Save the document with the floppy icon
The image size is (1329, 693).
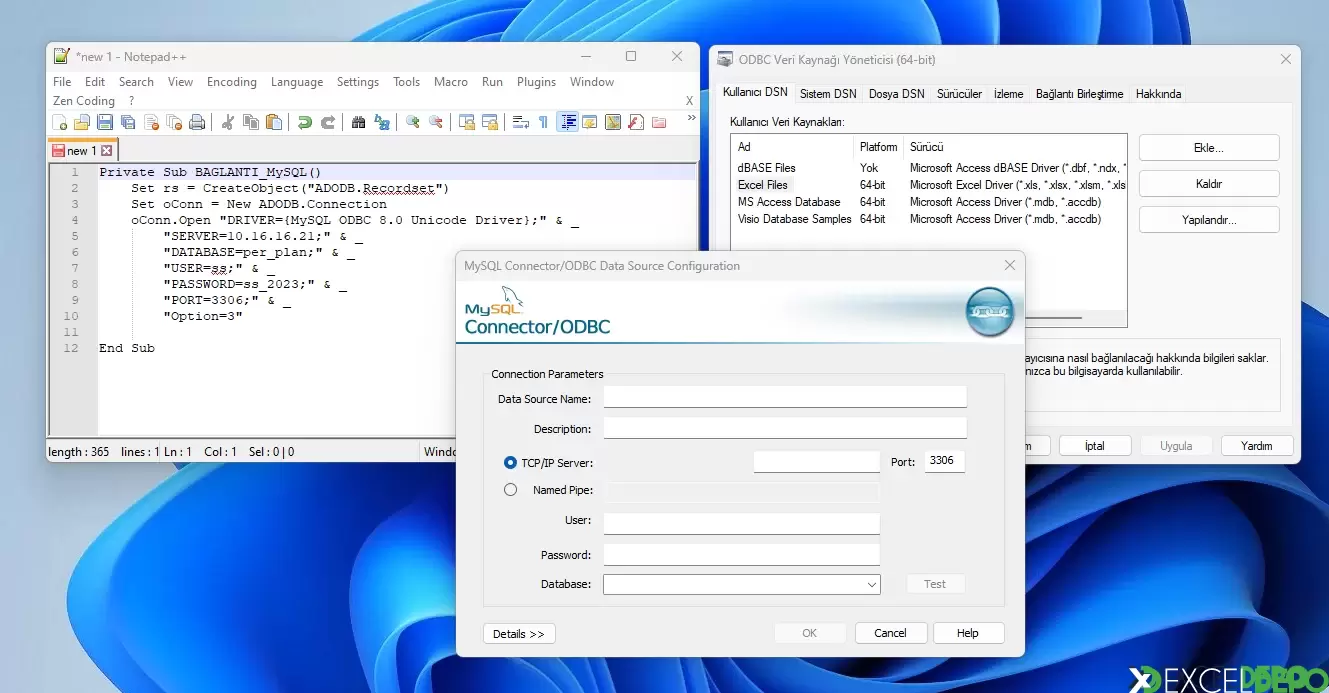pos(105,123)
